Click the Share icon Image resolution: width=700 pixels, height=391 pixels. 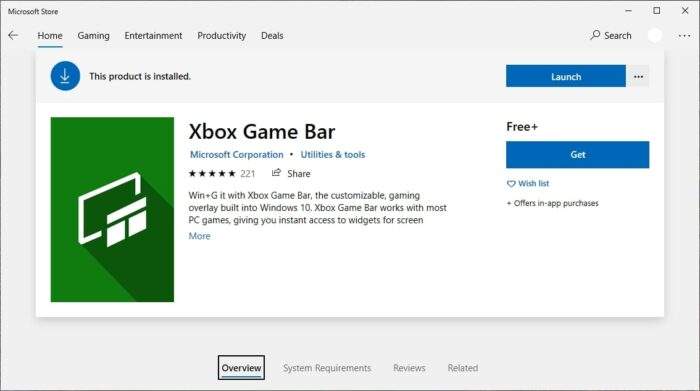click(x=276, y=173)
